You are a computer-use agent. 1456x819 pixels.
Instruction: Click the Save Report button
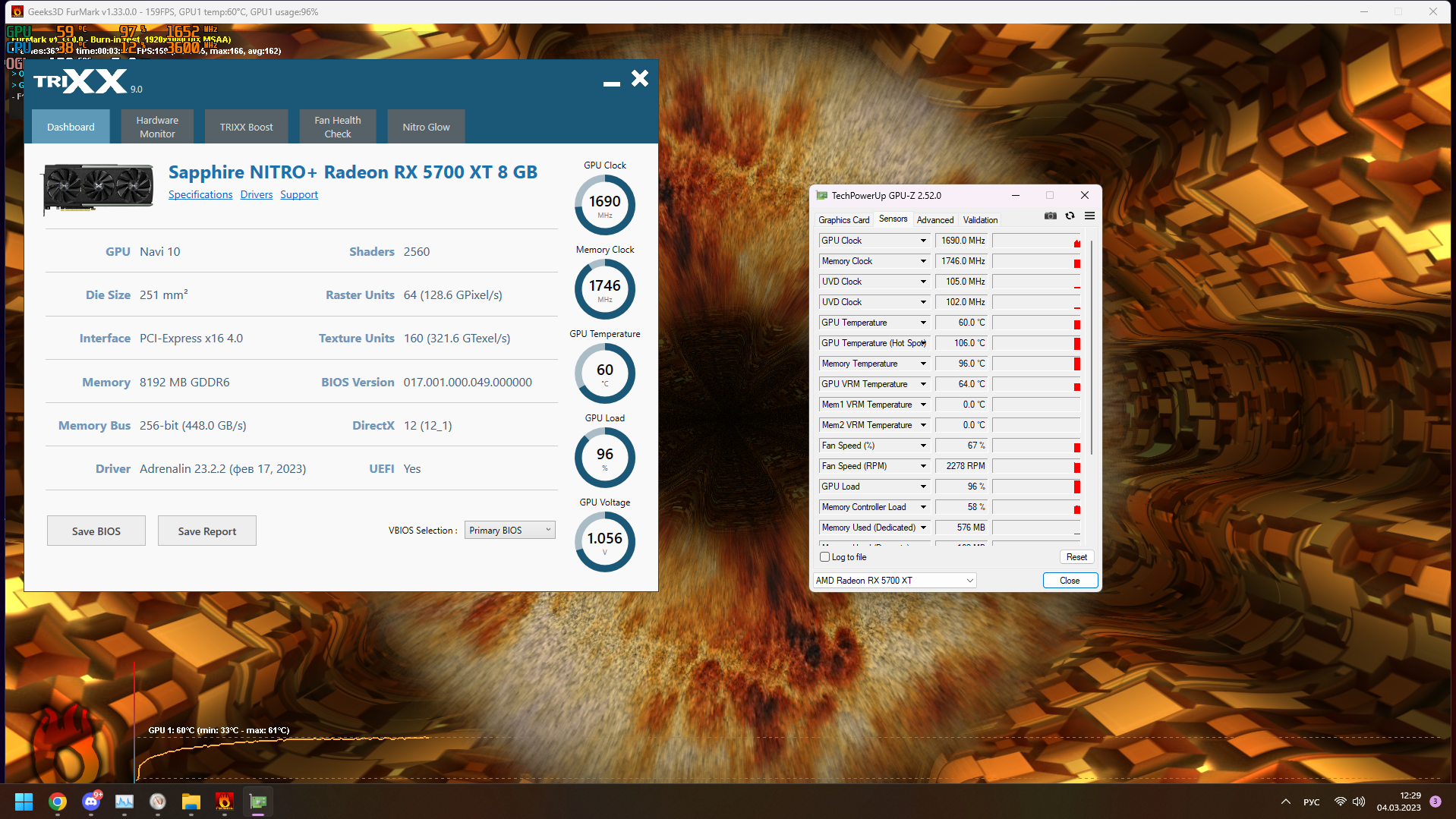coord(207,531)
